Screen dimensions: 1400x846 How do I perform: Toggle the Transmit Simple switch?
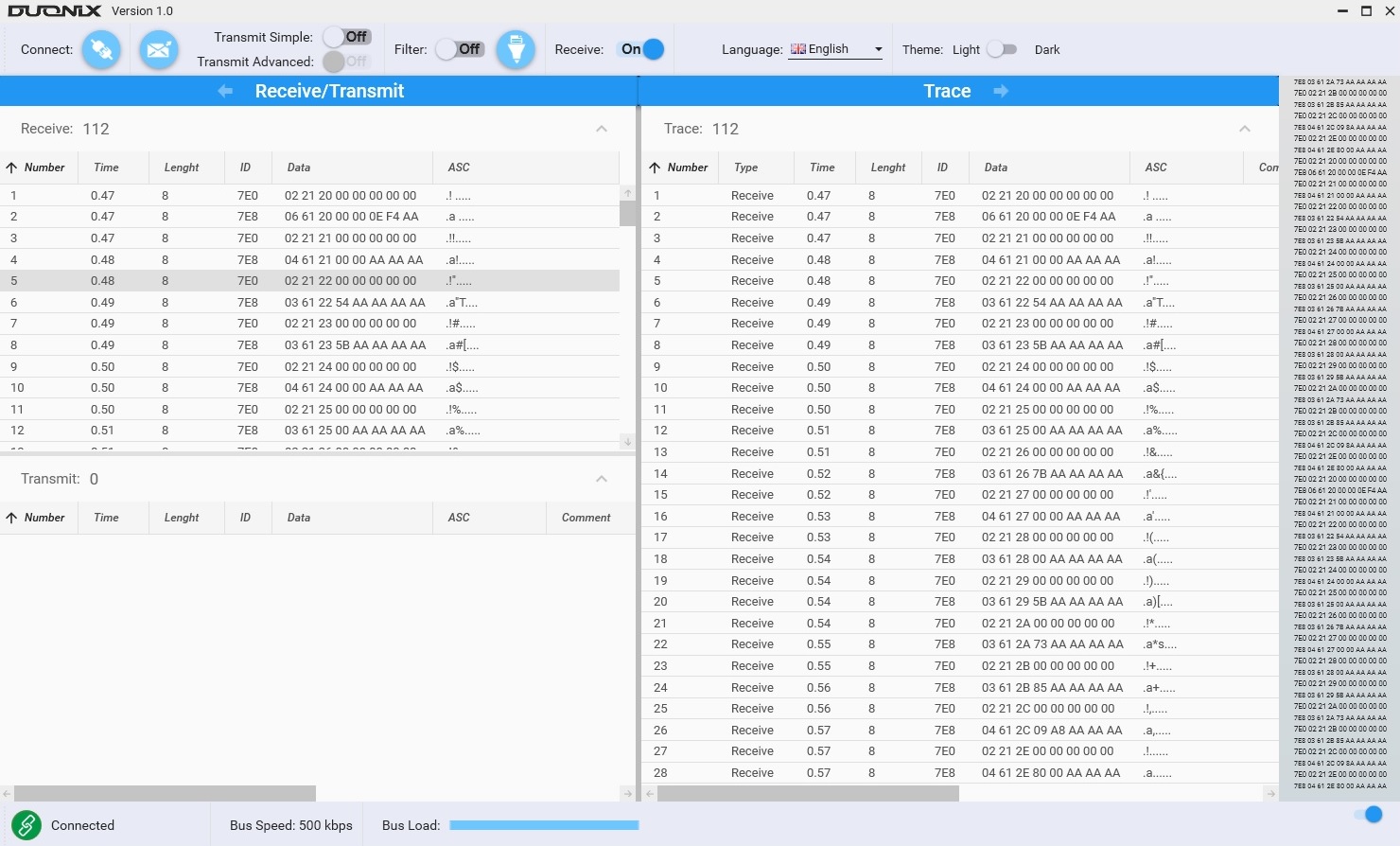346,37
